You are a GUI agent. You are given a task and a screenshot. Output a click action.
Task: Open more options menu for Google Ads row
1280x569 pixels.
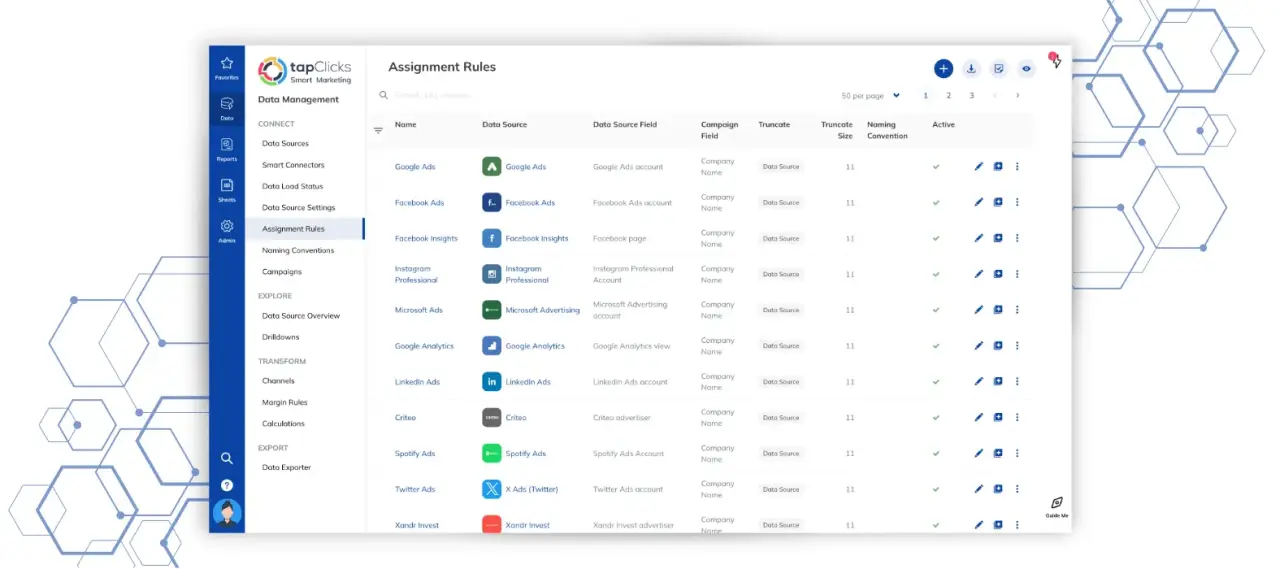click(1017, 167)
